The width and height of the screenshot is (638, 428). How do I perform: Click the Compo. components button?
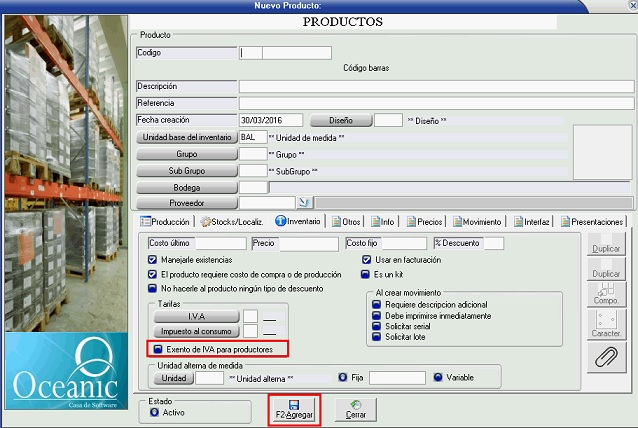coord(605,291)
